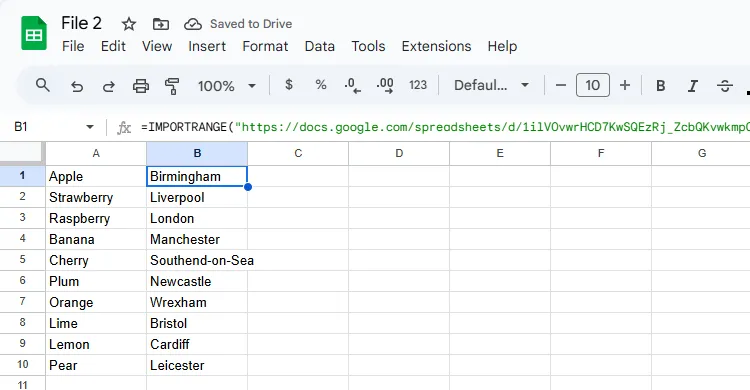This screenshot has height=390, width=750.
Task: Click the cloud Saved to Drive icon
Action: (193, 24)
